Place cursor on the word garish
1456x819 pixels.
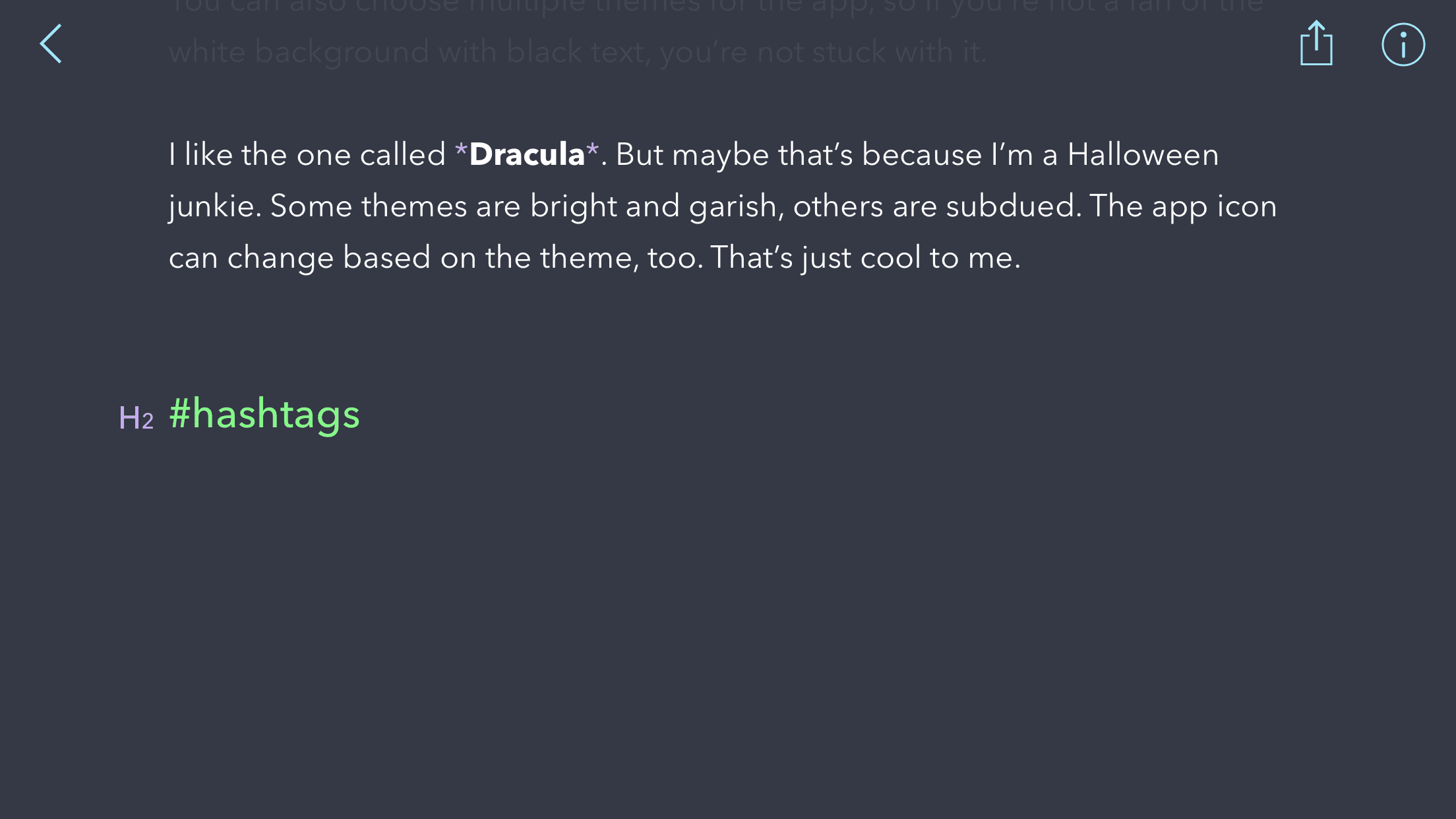[735, 206]
